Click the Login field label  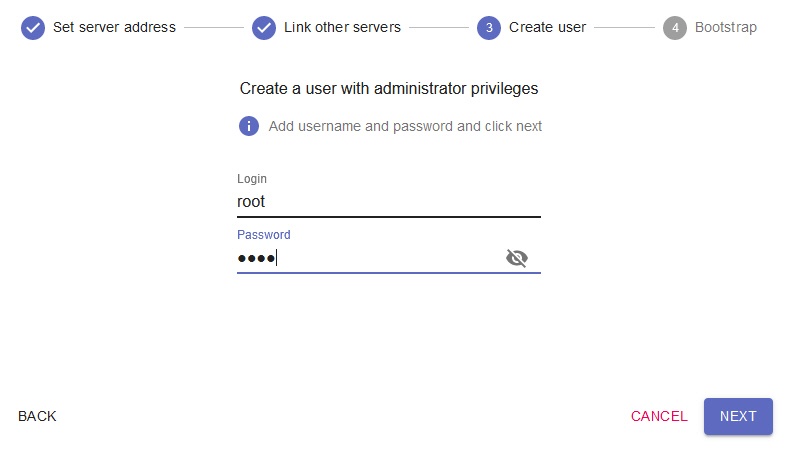pos(252,179)
